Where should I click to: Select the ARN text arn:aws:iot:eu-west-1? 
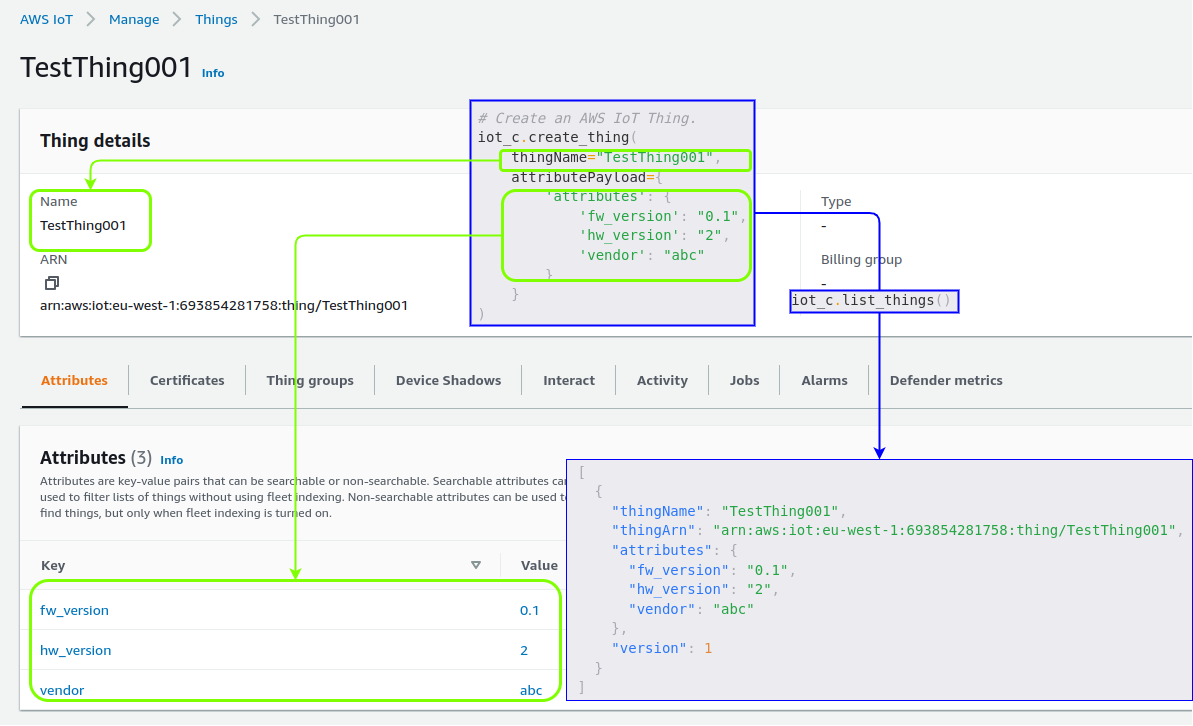(x=224, y=306)
